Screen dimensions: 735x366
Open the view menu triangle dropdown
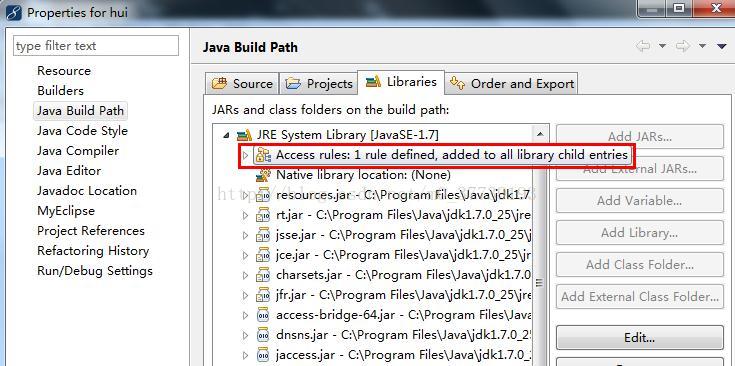[722, 46]
